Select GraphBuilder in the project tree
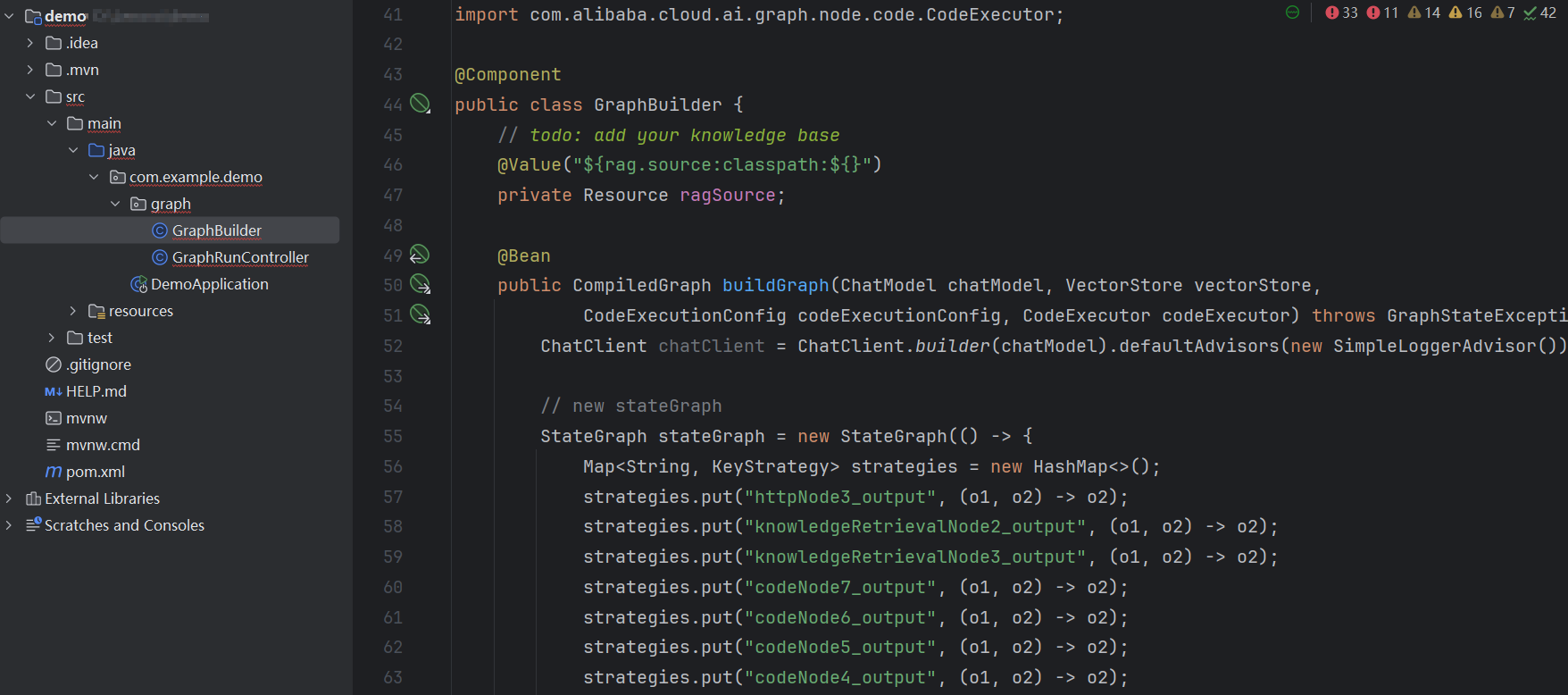Image resolution: width=1568 pixels, height=695 pixels. 217,230
